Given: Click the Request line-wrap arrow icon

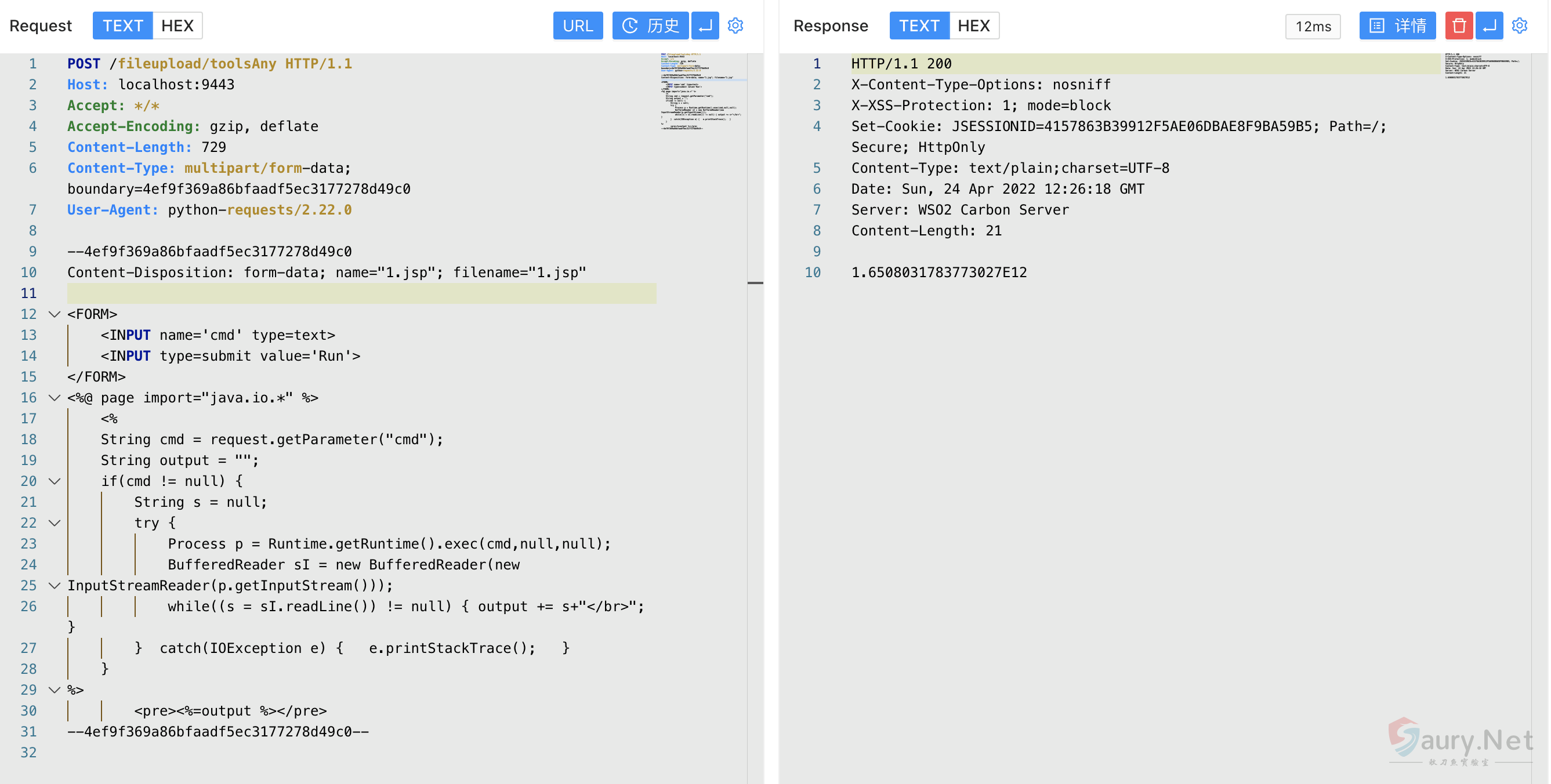Looking at the screenshot, I should pos(705,26).
